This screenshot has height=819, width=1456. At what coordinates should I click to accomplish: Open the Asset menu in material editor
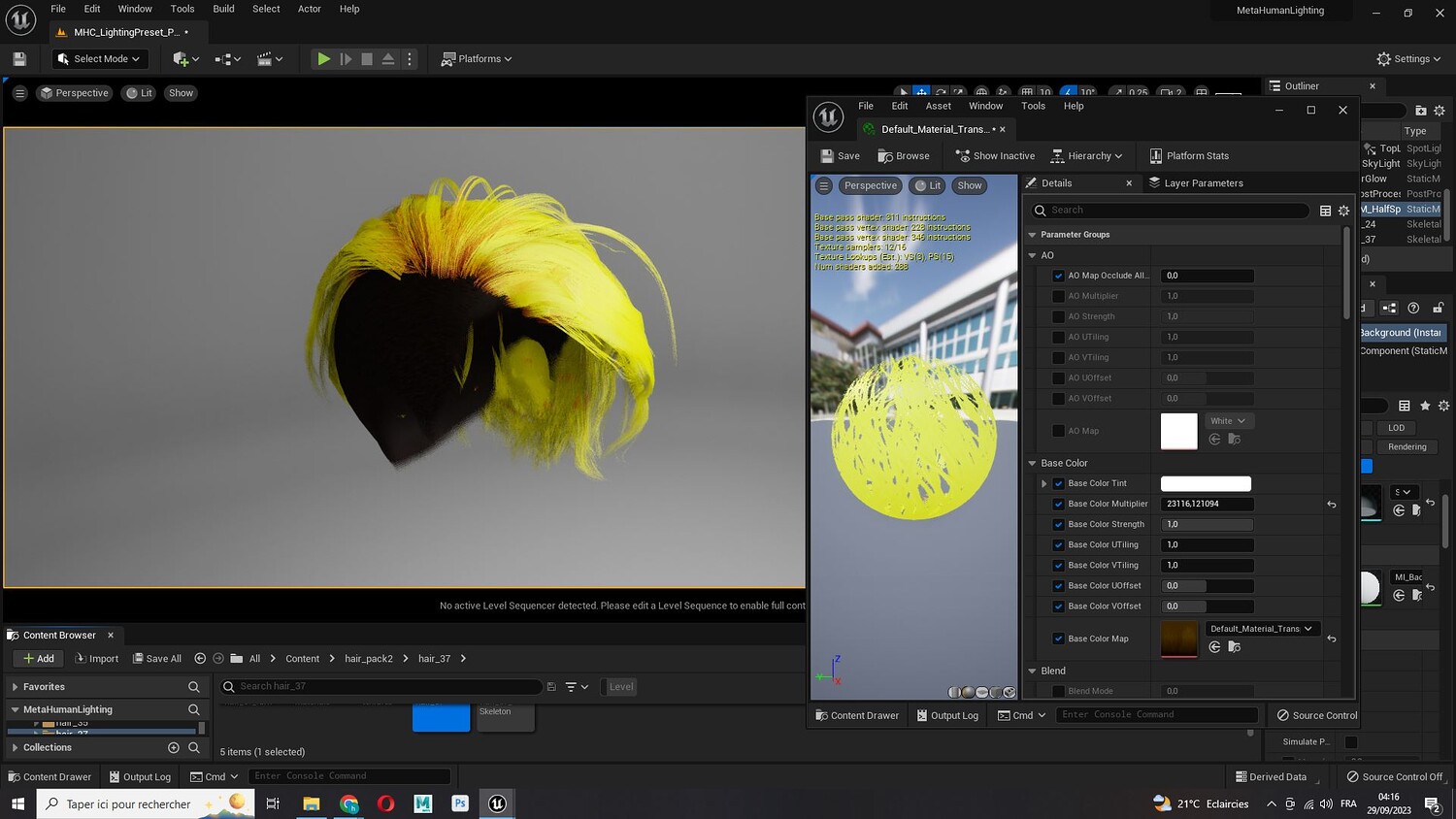[938, 106]
